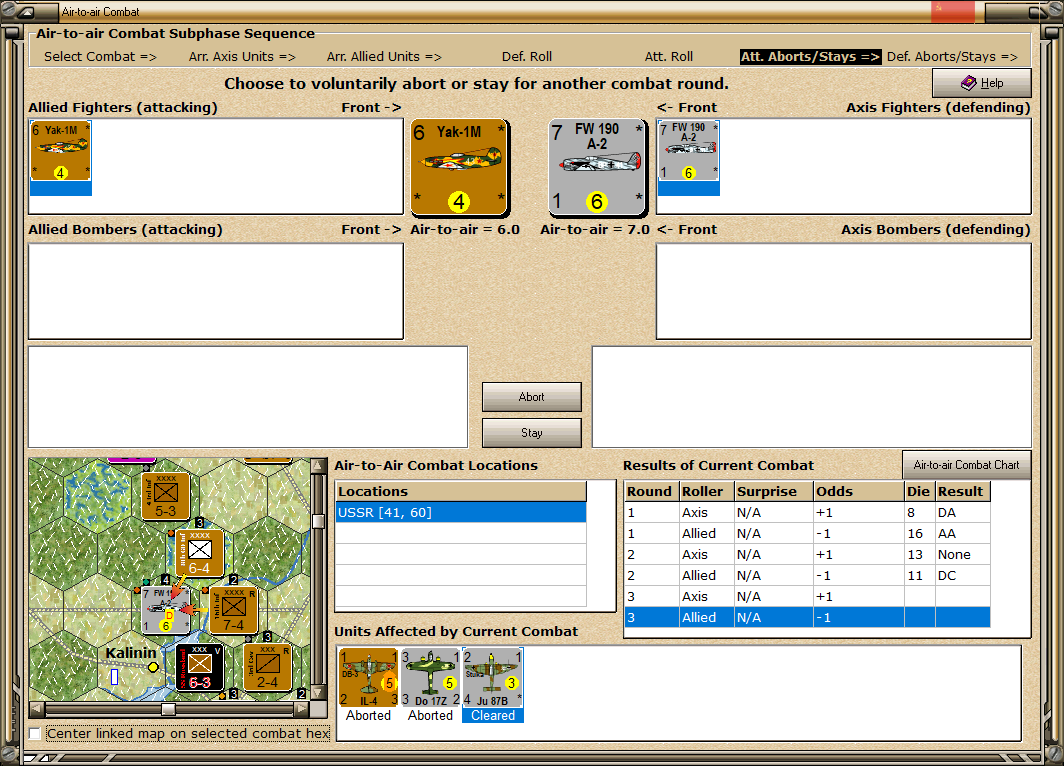Click the map horizontal scrollbar right arrow
The image size is (1064, 766).
[x=302, y=709]
